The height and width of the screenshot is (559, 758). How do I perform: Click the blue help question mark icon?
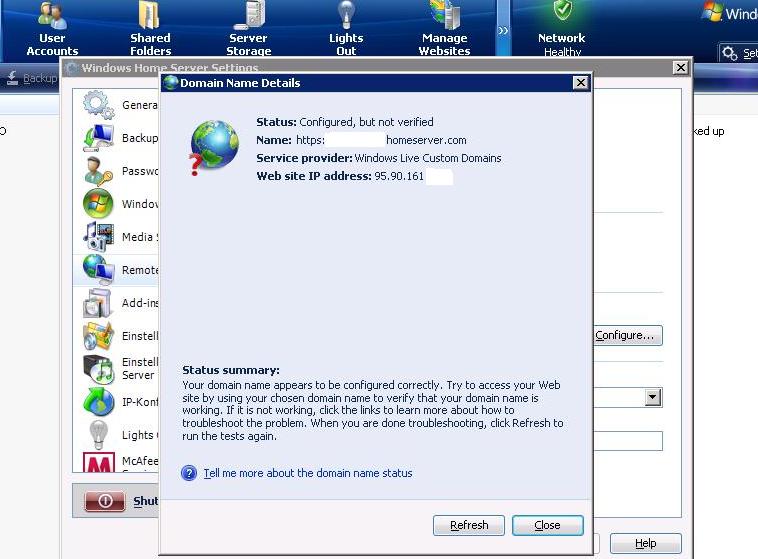(x=189, y=473)
